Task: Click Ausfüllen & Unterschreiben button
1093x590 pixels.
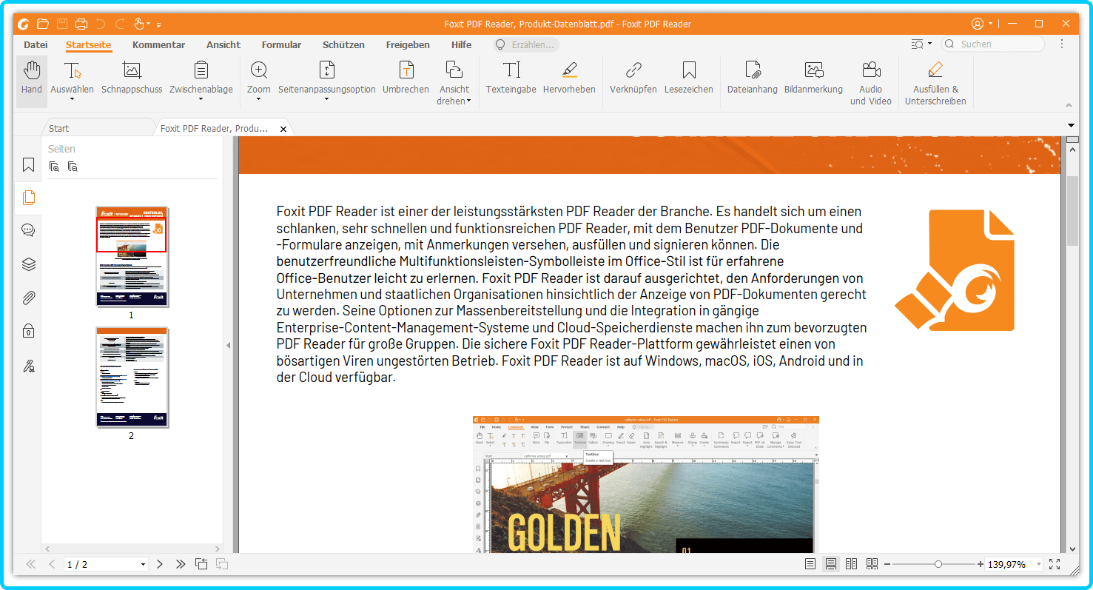Action: 935,80
